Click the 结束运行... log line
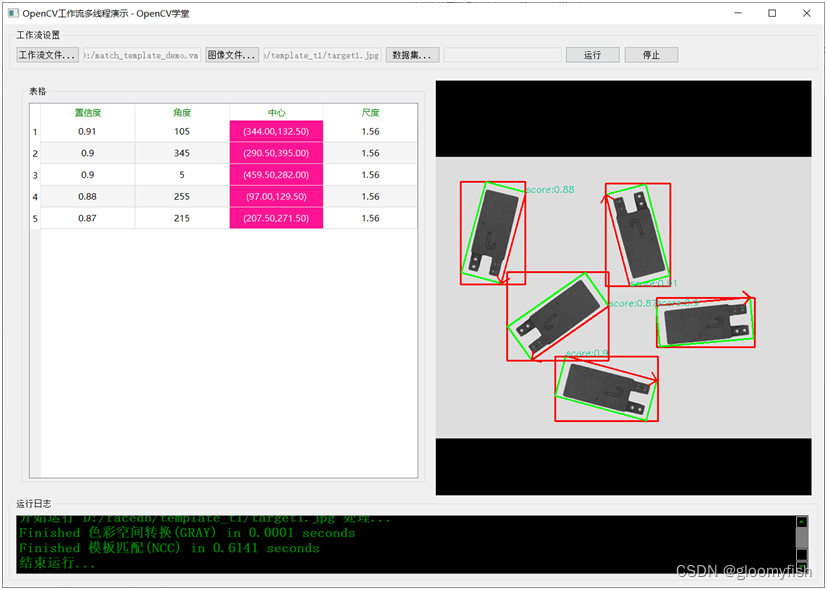Viewport: 827px width, 590px height. click(x=57, y=563)
